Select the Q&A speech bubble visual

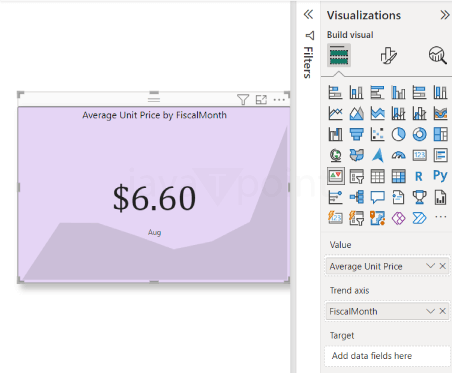pyautogui.click(x=377, y=197)
